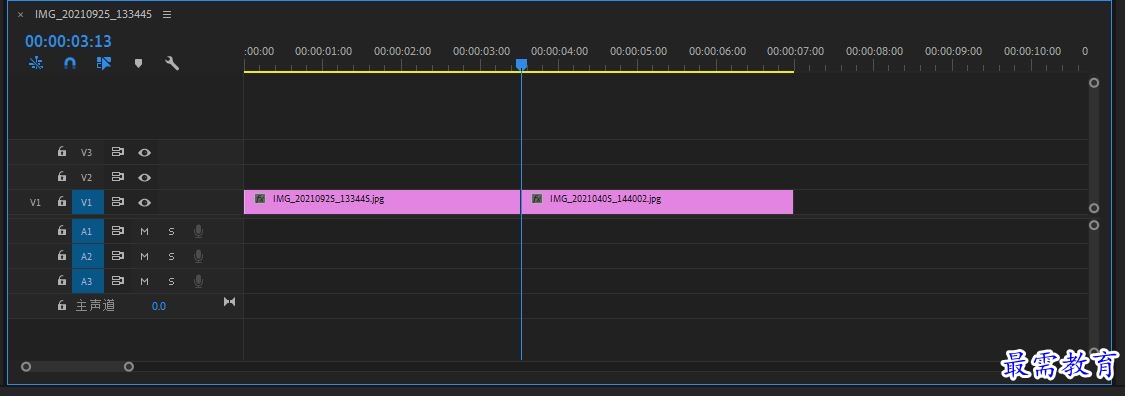Close the IMG_20210925_133445 sequence tab

pos(20,14)
